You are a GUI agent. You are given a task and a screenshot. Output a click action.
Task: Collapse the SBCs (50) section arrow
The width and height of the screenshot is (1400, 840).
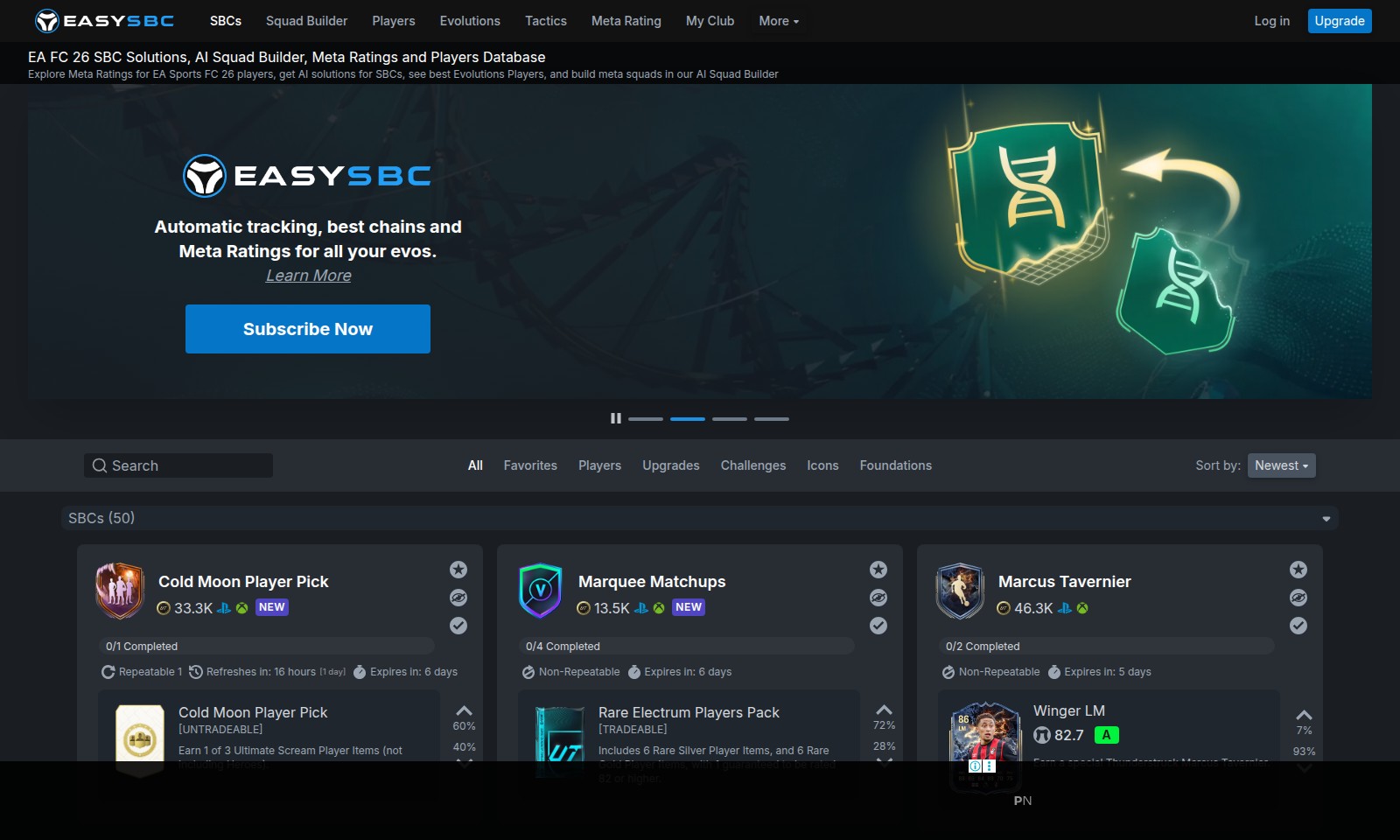point(1326,519)
